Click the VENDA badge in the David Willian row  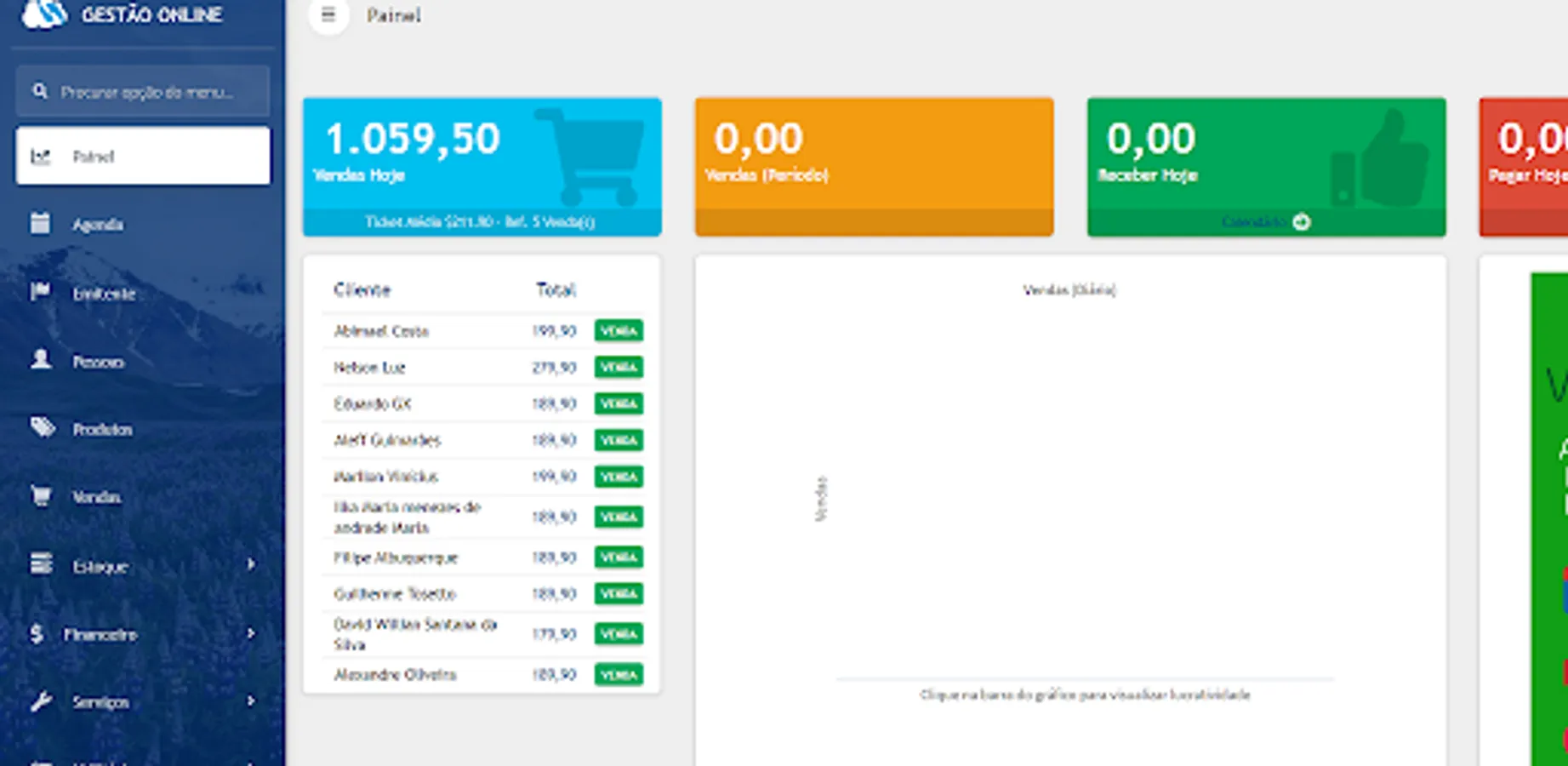click(619, 634)
